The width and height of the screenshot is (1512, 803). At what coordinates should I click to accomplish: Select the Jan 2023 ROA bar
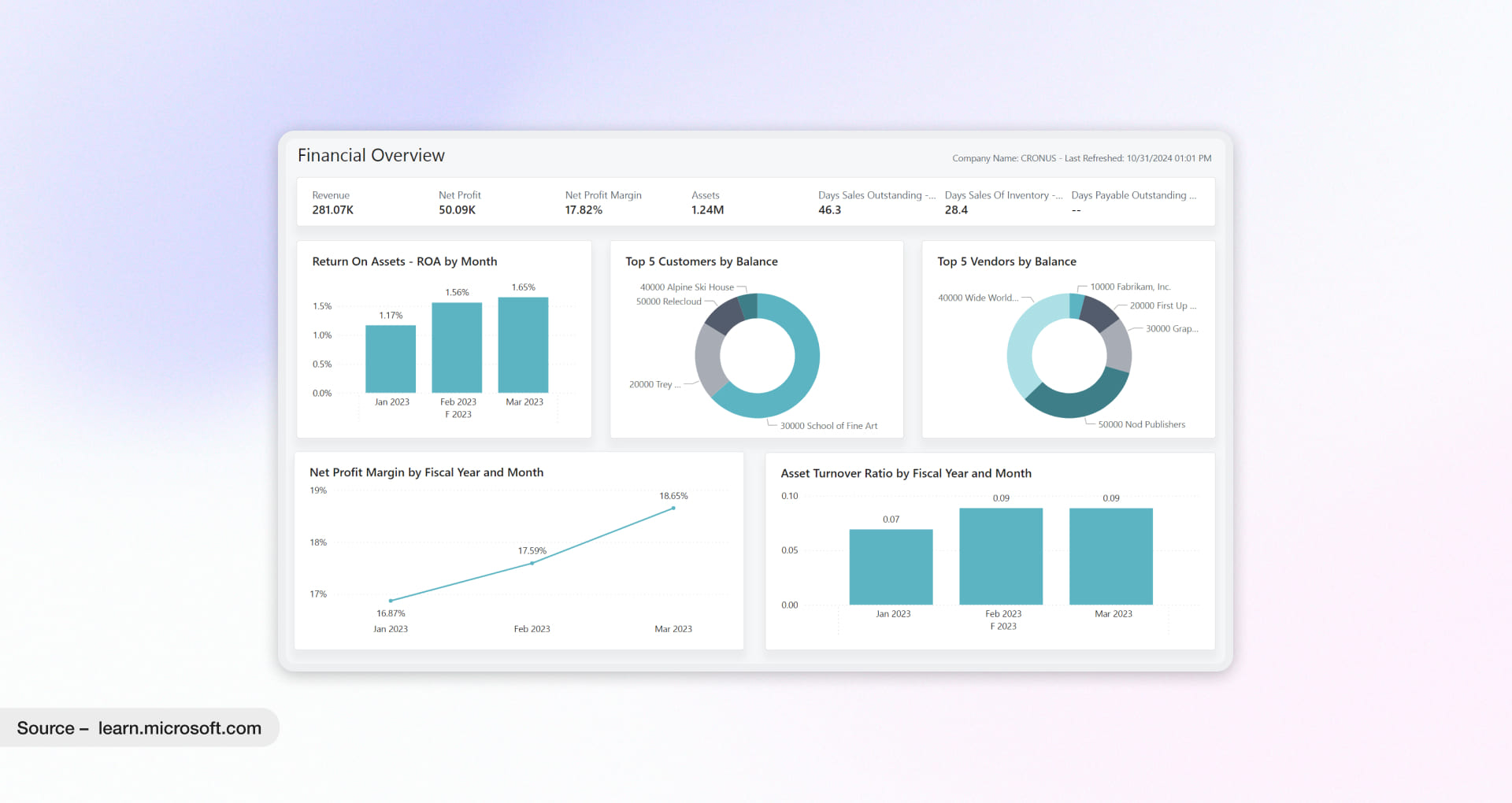pyautogui.click(x=391, y=359)
